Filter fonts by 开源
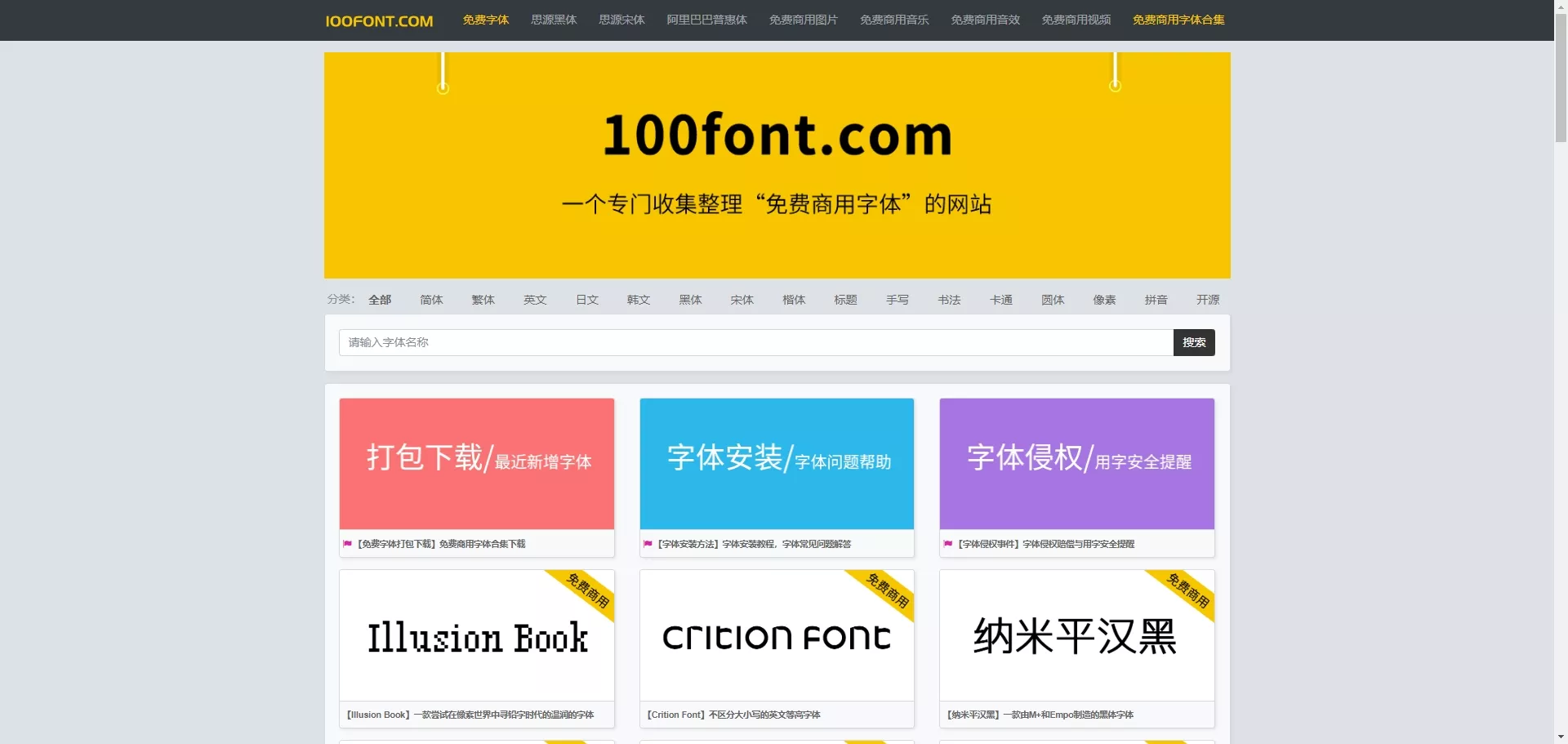Viewport: 1568px width, 744px height. coord(1208,300)
